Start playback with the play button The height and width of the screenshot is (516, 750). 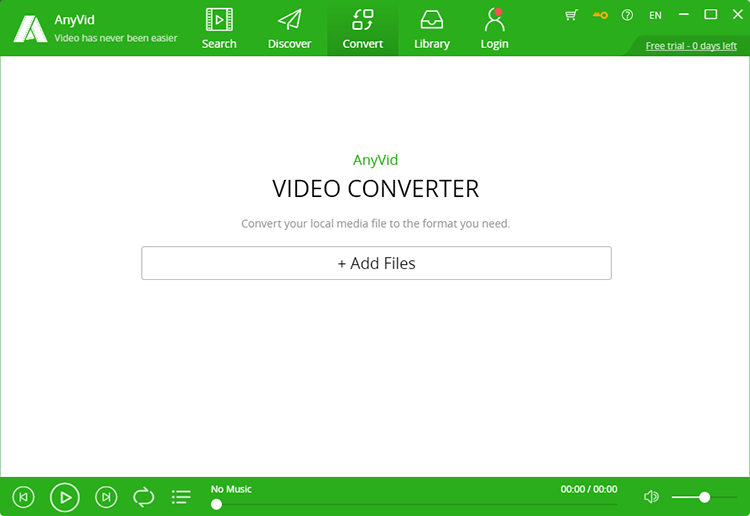coord(65,497)
